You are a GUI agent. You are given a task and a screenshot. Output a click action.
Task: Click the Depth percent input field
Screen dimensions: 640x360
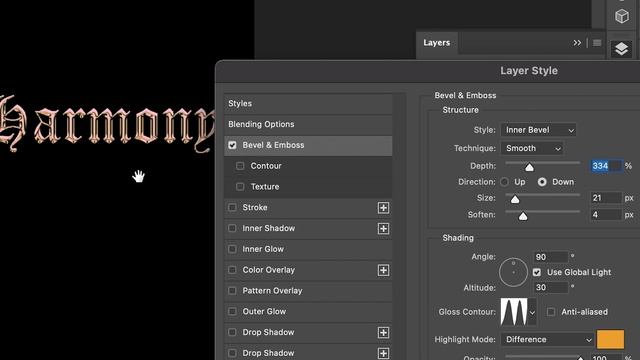click(x=607, y=166)
